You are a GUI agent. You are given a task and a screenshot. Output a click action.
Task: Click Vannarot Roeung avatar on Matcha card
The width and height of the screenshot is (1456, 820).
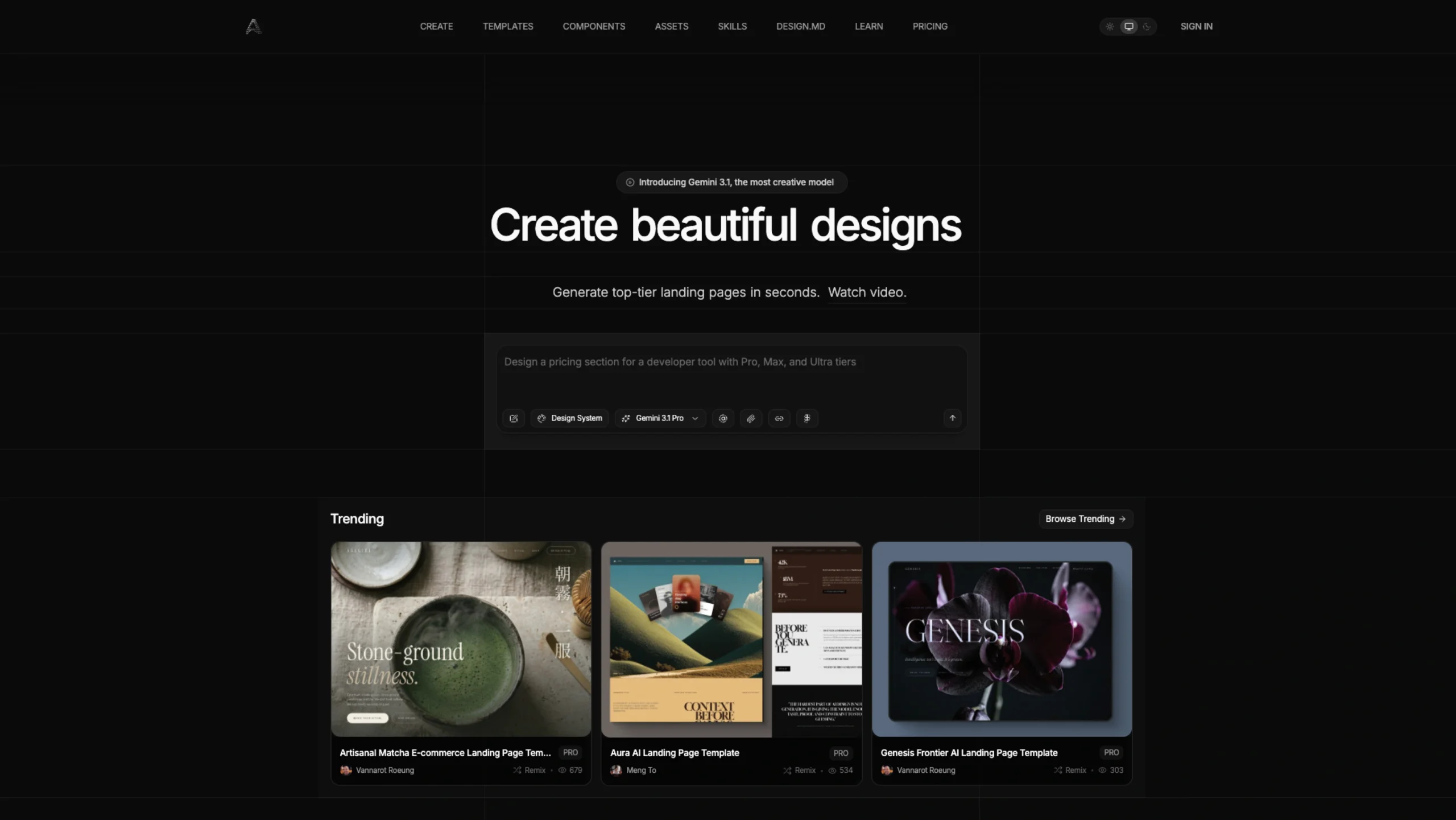coord(346,770)
